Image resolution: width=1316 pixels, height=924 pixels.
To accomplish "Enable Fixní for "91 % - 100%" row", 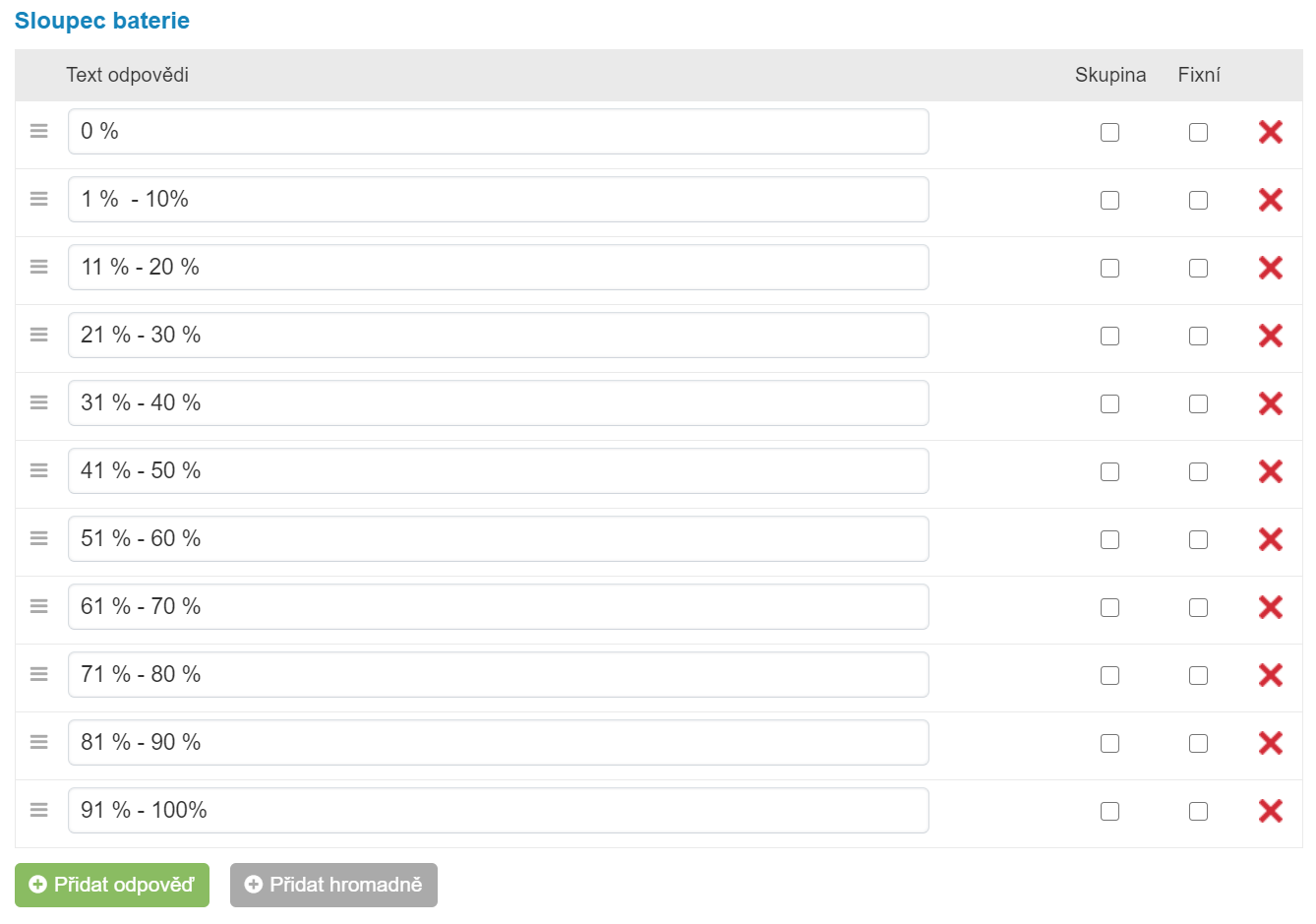I will (x=1198, y=811).
